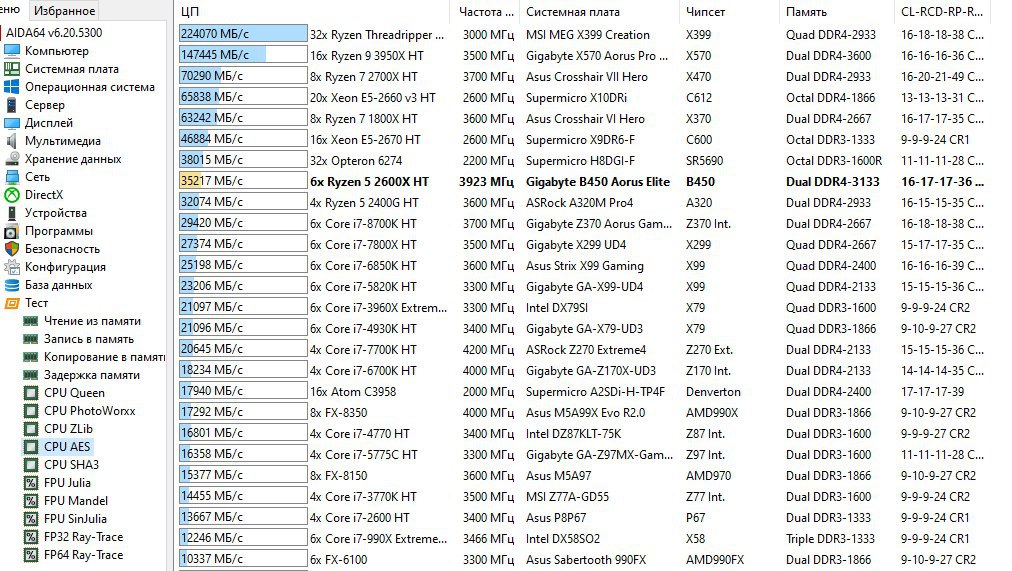
Task: Click the База данных icon
Action: click(12, 285)
